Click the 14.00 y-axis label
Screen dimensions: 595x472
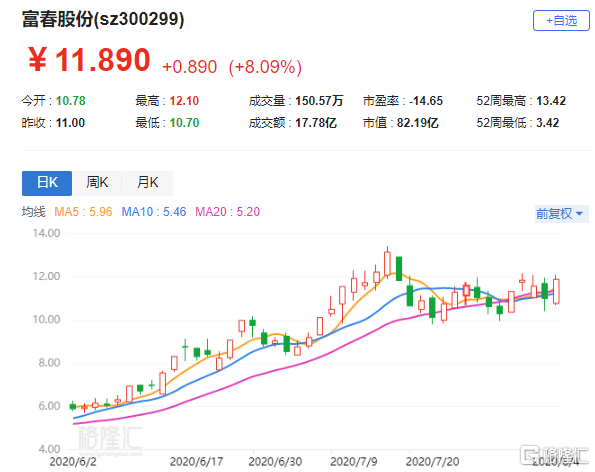[x=46, y=233]
